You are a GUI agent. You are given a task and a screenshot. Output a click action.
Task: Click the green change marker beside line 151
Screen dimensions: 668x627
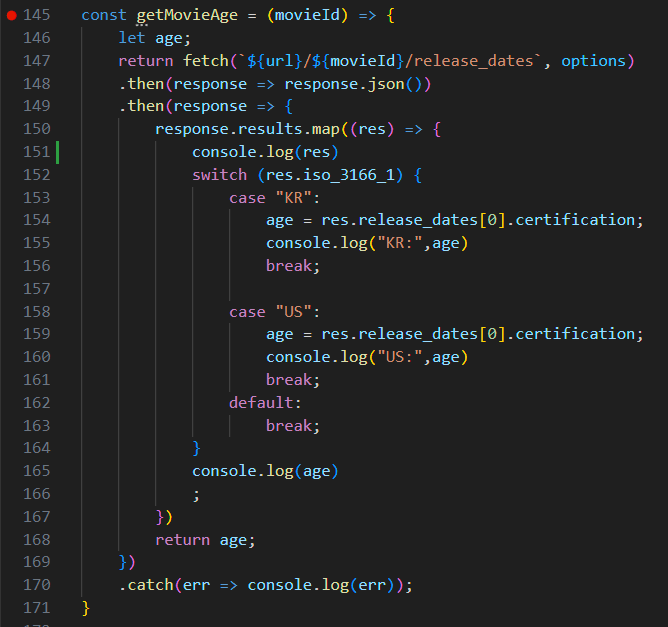click(x=58, y=152)
